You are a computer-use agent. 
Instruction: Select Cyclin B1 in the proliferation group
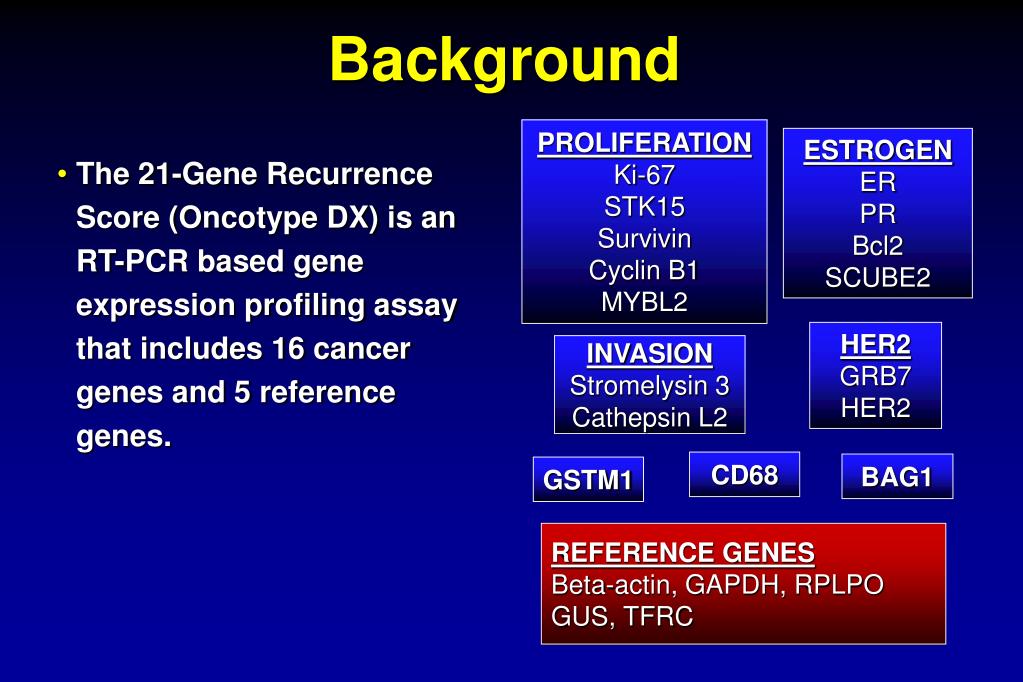click(644, 270)
